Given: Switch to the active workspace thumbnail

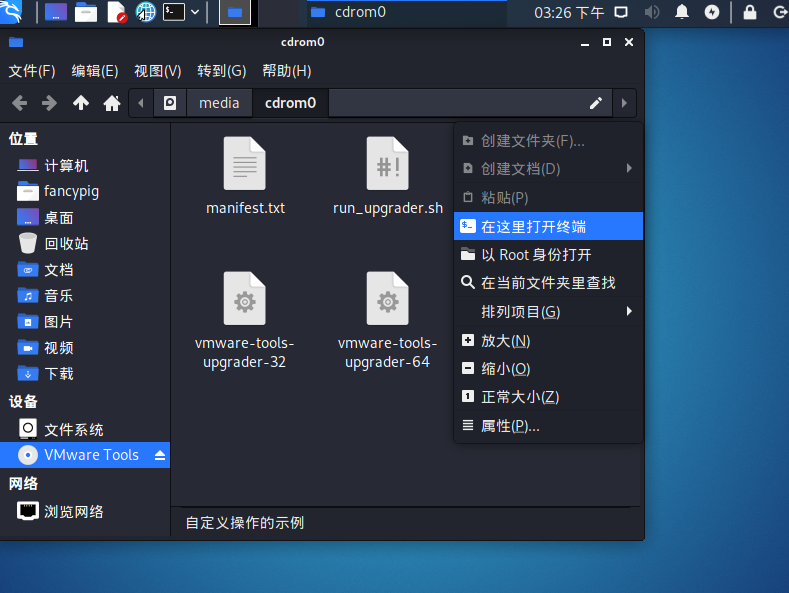Looking at the screenshot, I should coord(234,13).
